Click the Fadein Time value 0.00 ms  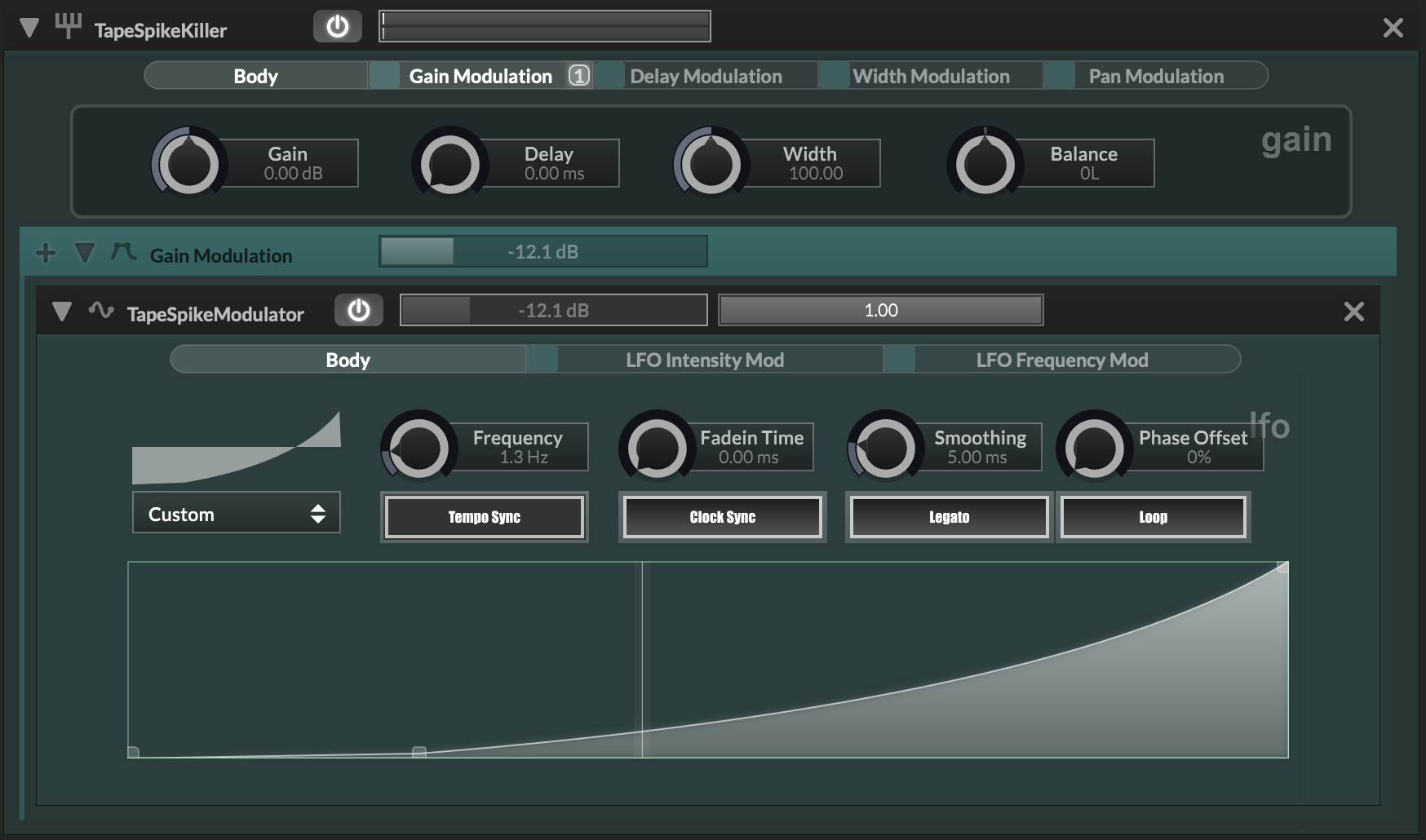[749, 457]
